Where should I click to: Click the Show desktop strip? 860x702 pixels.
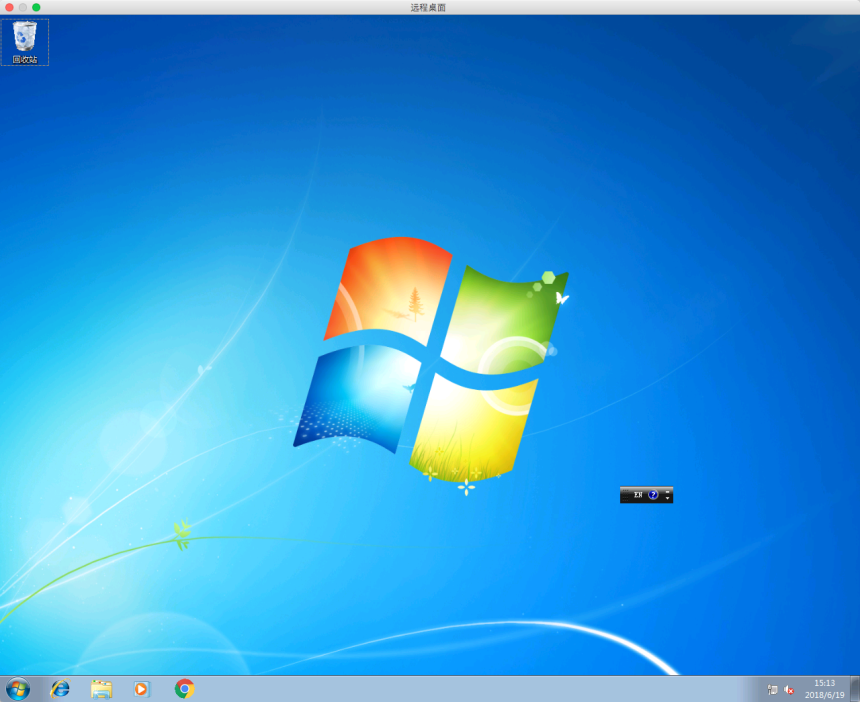pyautogui.click(x=855, y=689)
